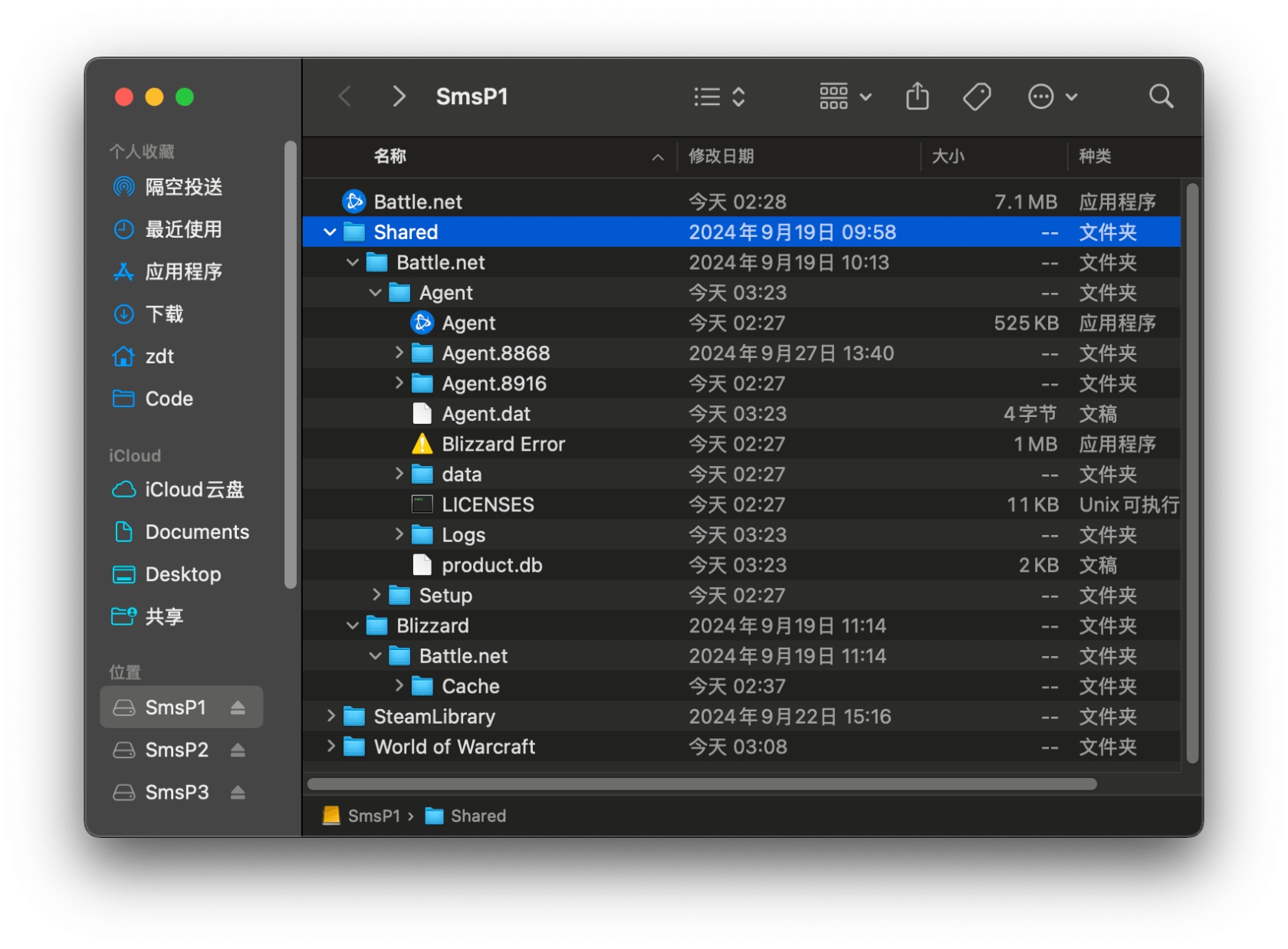Eject the SmsP2 volume

pos(238,750)
